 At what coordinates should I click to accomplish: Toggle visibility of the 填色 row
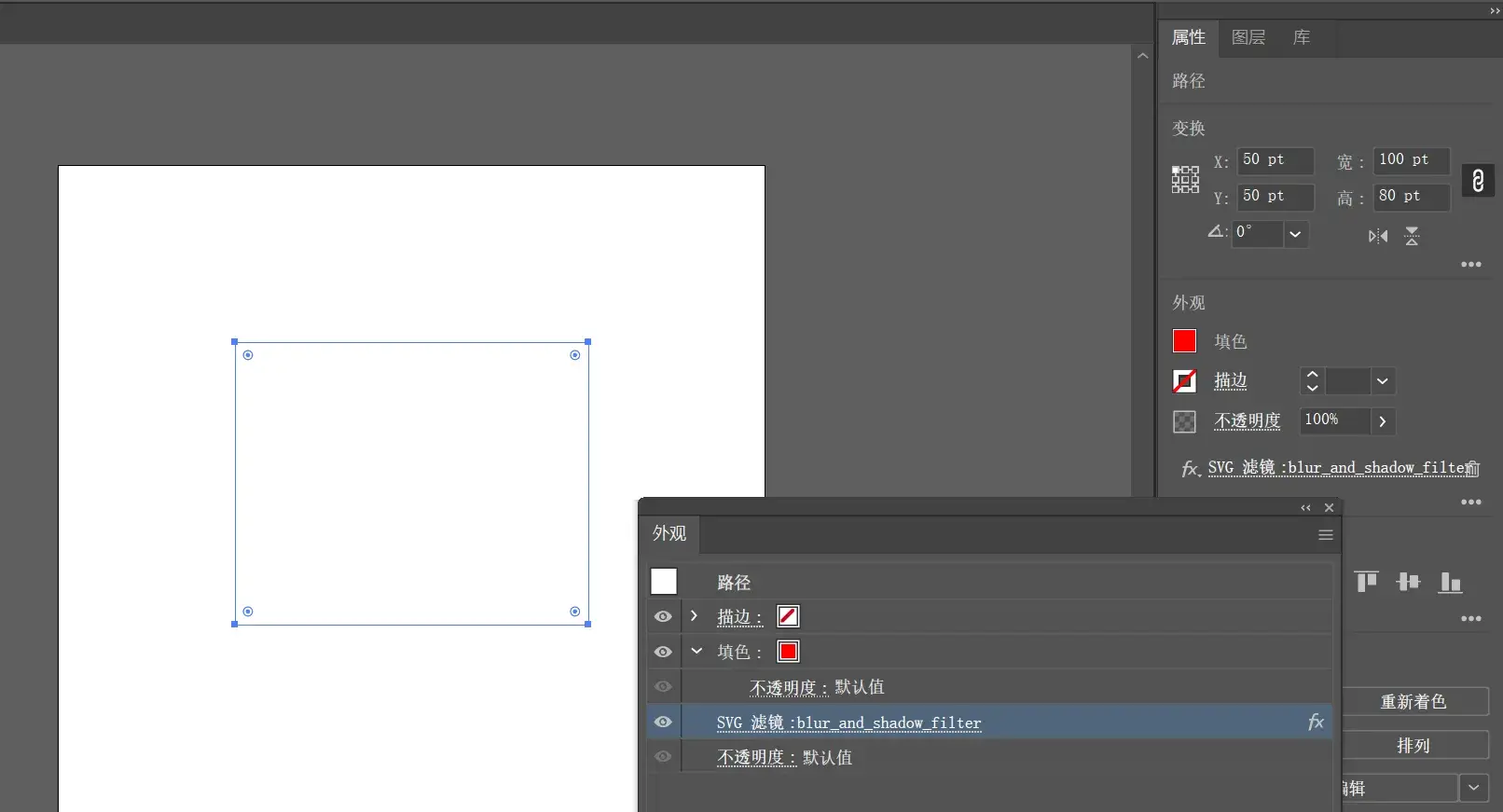click(x=663, y=652)
